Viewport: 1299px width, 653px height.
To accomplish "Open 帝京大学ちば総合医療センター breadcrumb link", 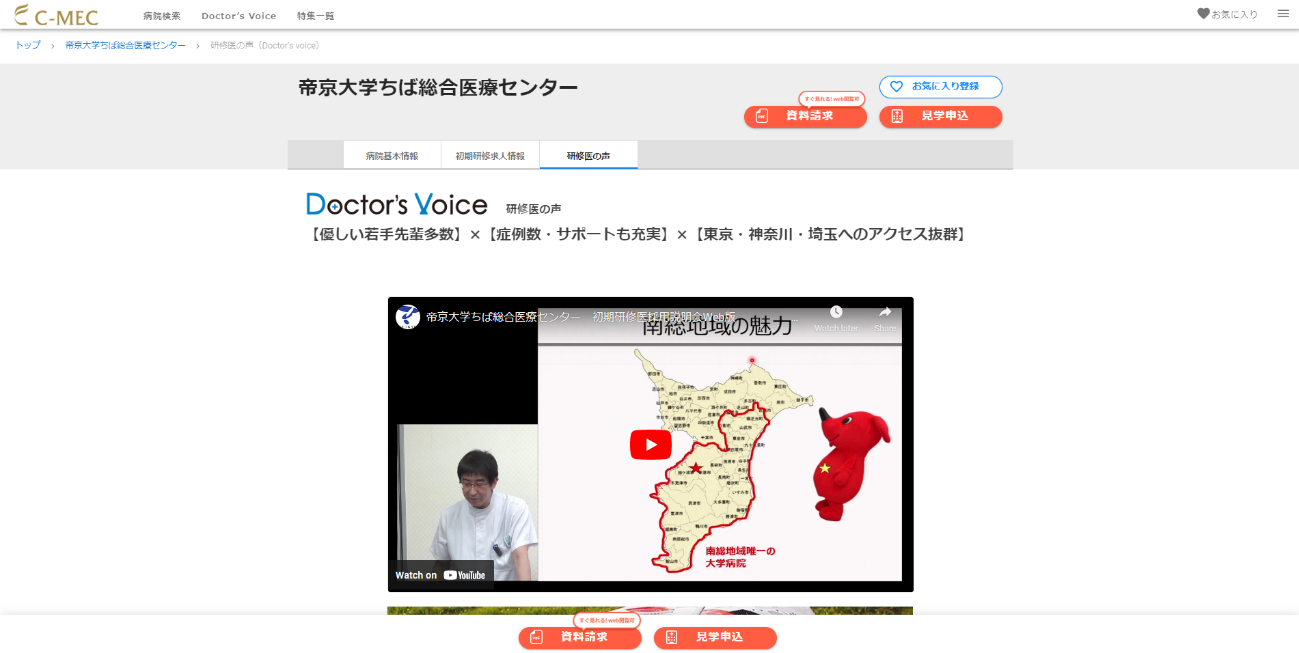I will 125,46.
